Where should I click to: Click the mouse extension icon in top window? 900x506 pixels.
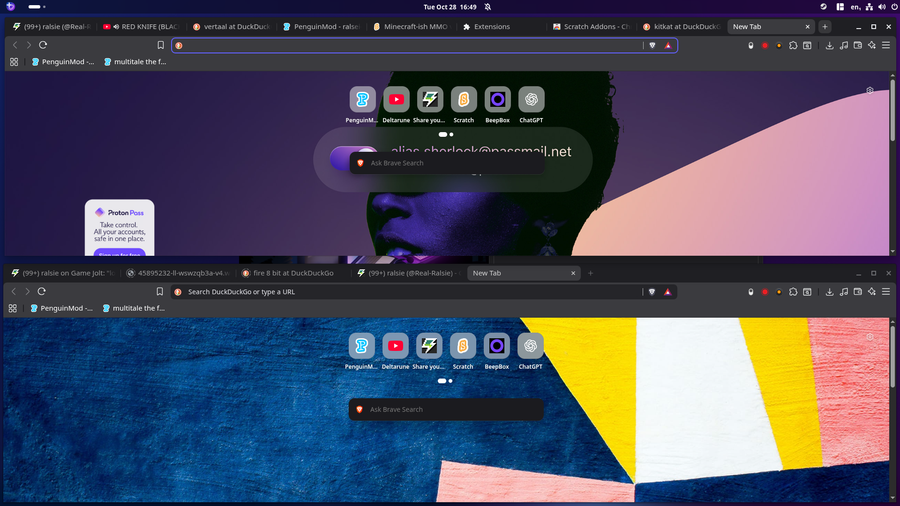[751, 45]
